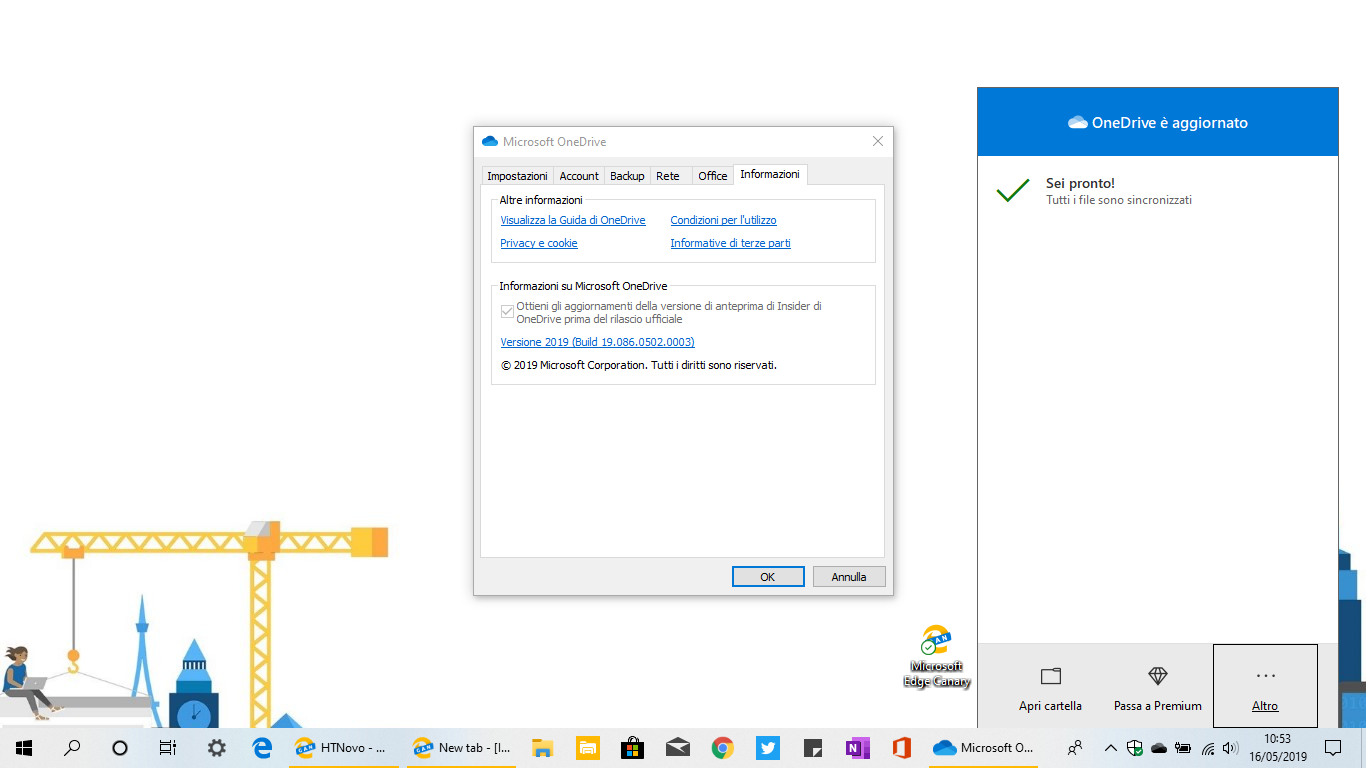
Task: Open the Action Center notifications icon
Action: click(x=1332, y=747)
